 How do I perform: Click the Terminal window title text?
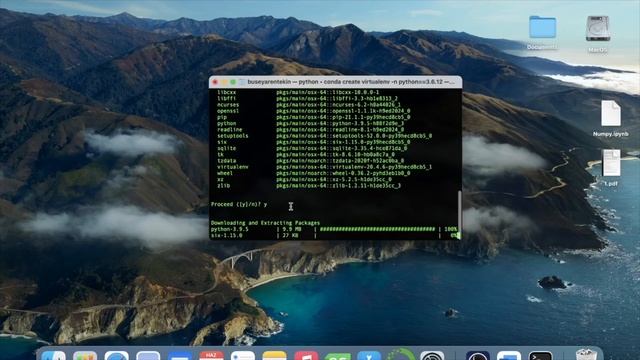[x=351, y=82]
